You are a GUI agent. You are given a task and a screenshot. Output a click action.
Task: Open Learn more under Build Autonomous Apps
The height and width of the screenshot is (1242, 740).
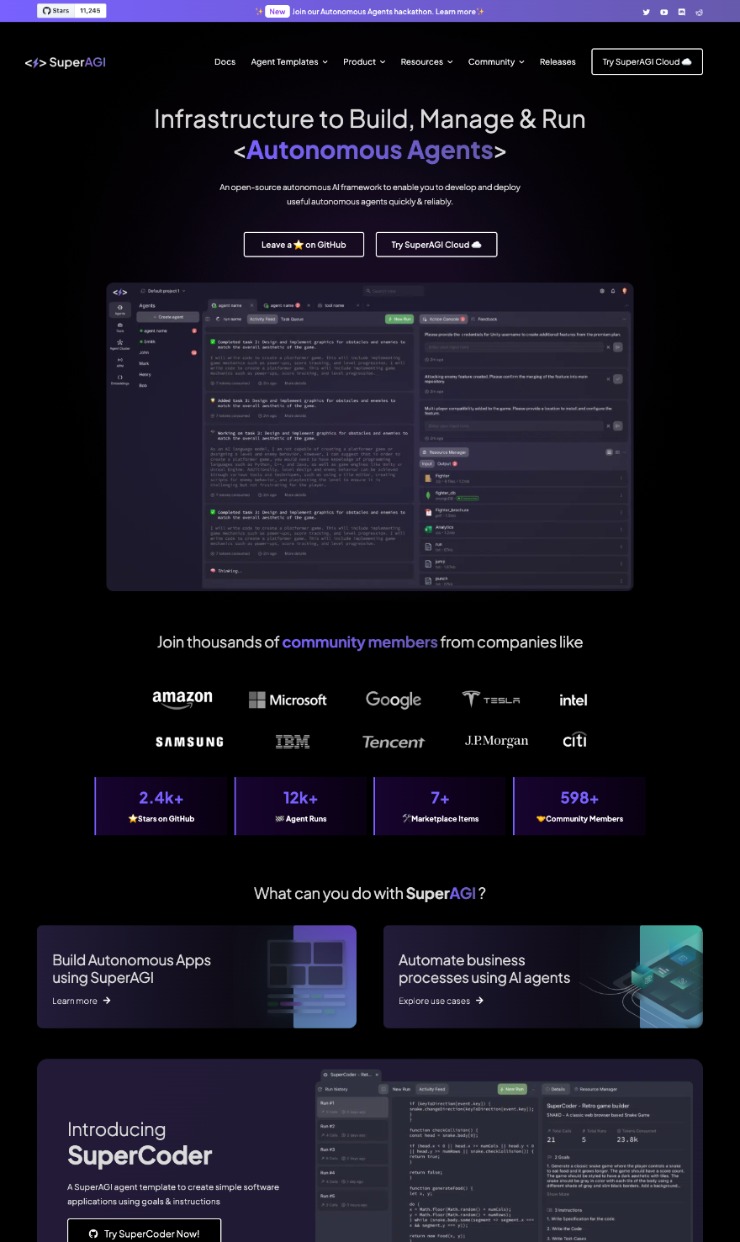pyautogui.click(x=82, y=1001)
